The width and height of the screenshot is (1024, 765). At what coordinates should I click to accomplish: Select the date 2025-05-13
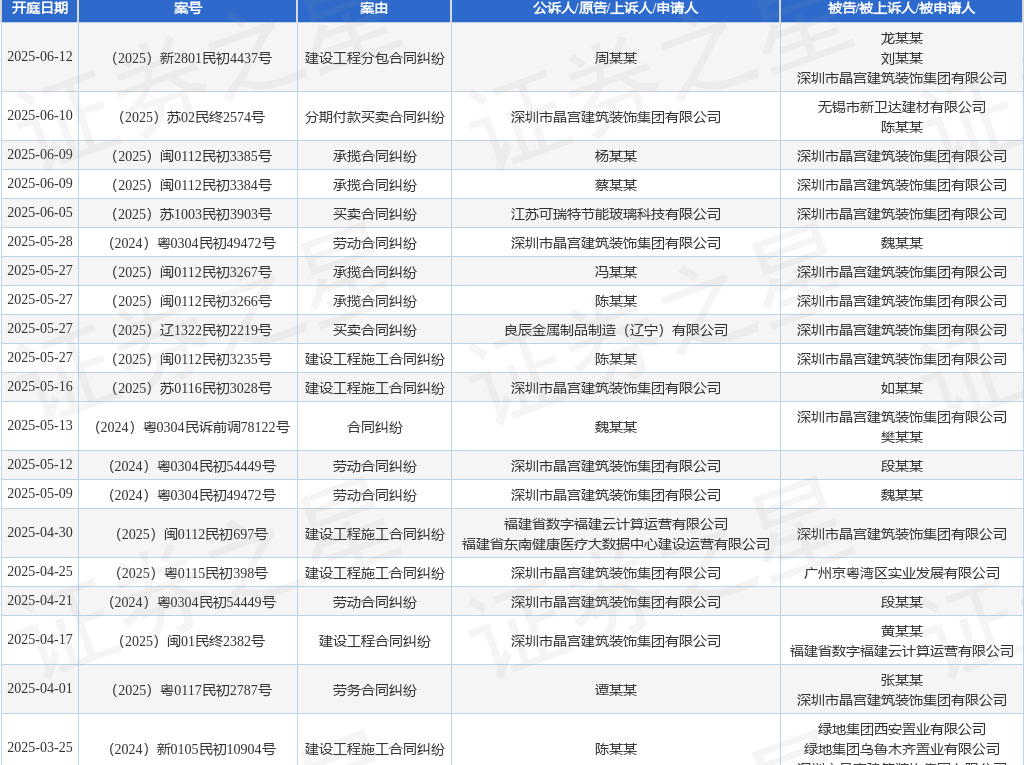click(x=40, y=426)
